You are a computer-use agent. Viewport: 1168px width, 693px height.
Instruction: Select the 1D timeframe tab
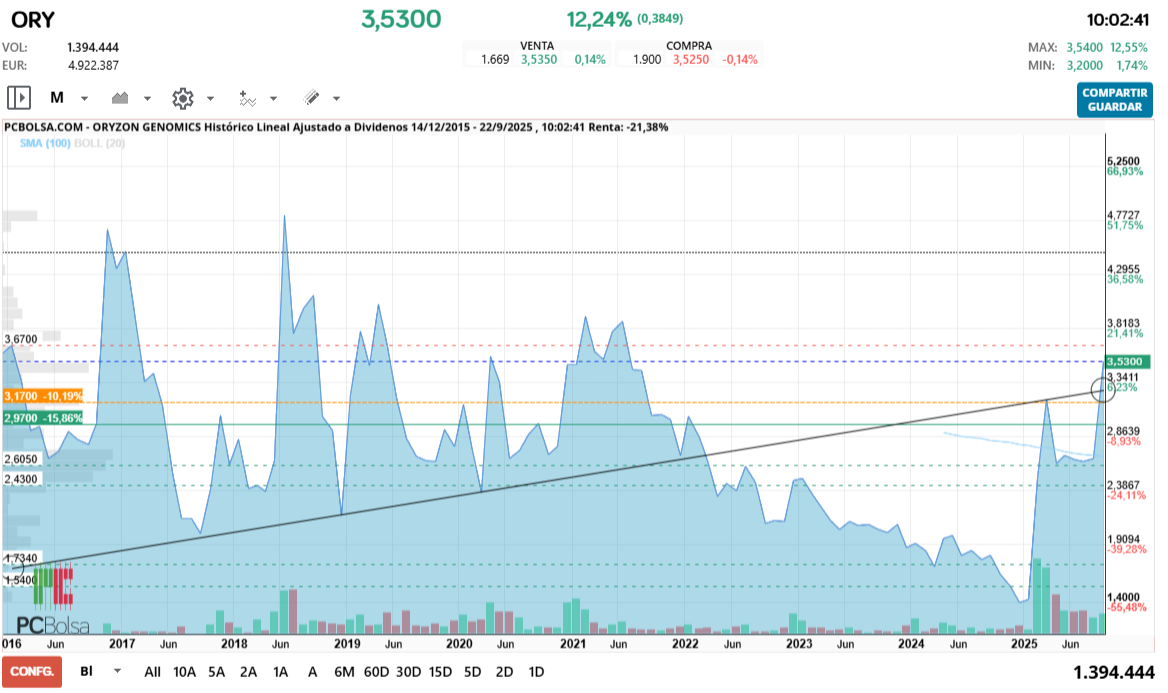537,672
